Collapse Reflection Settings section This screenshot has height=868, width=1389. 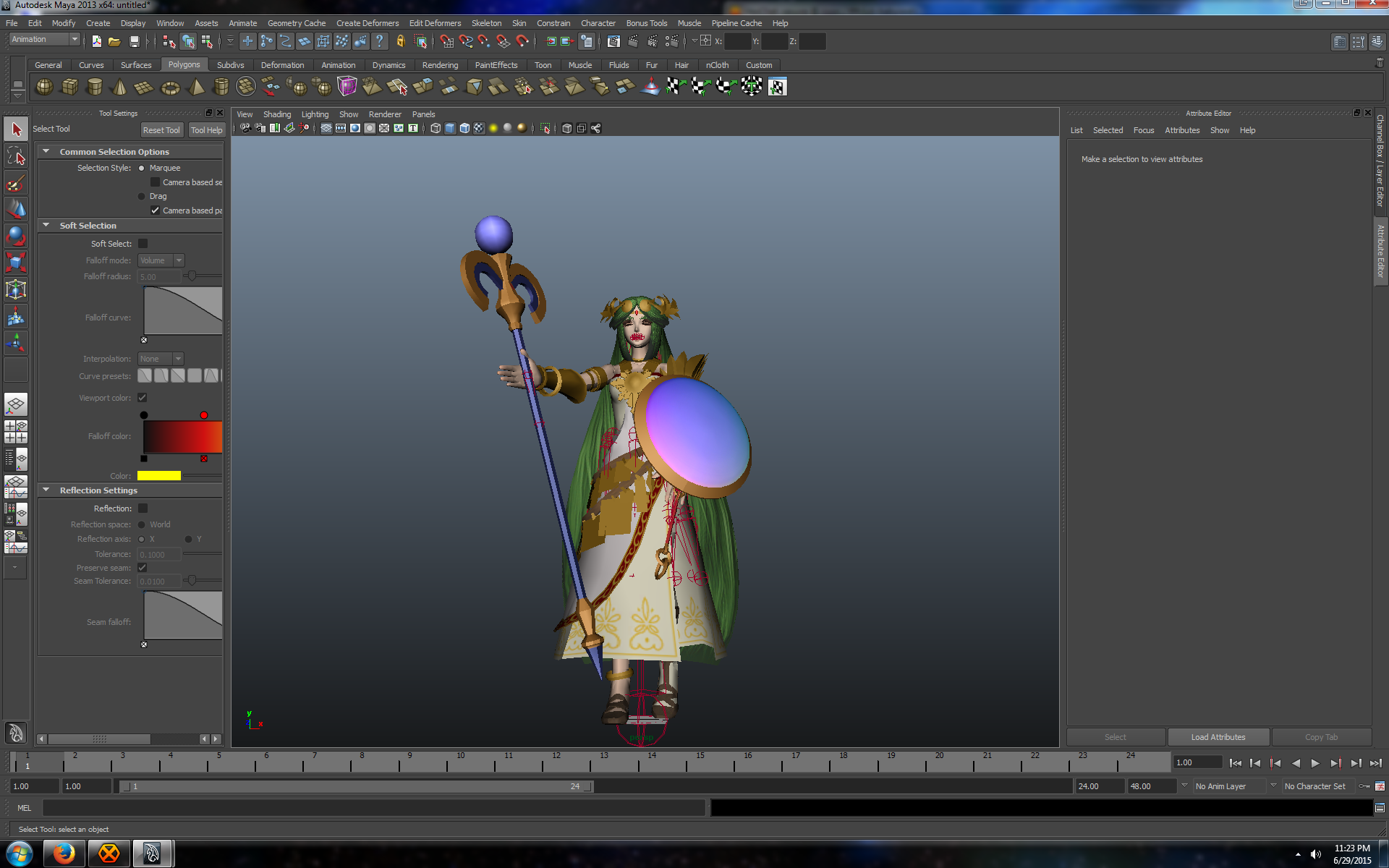click(x=46, y=490)
